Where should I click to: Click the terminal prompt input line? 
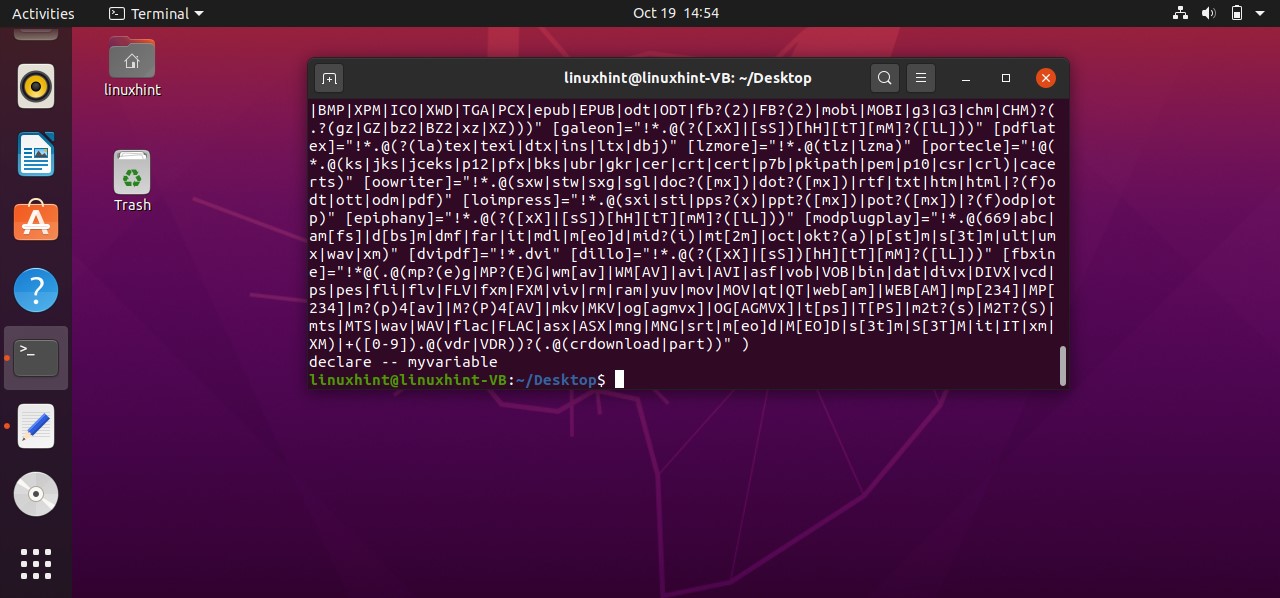point(685,380)
